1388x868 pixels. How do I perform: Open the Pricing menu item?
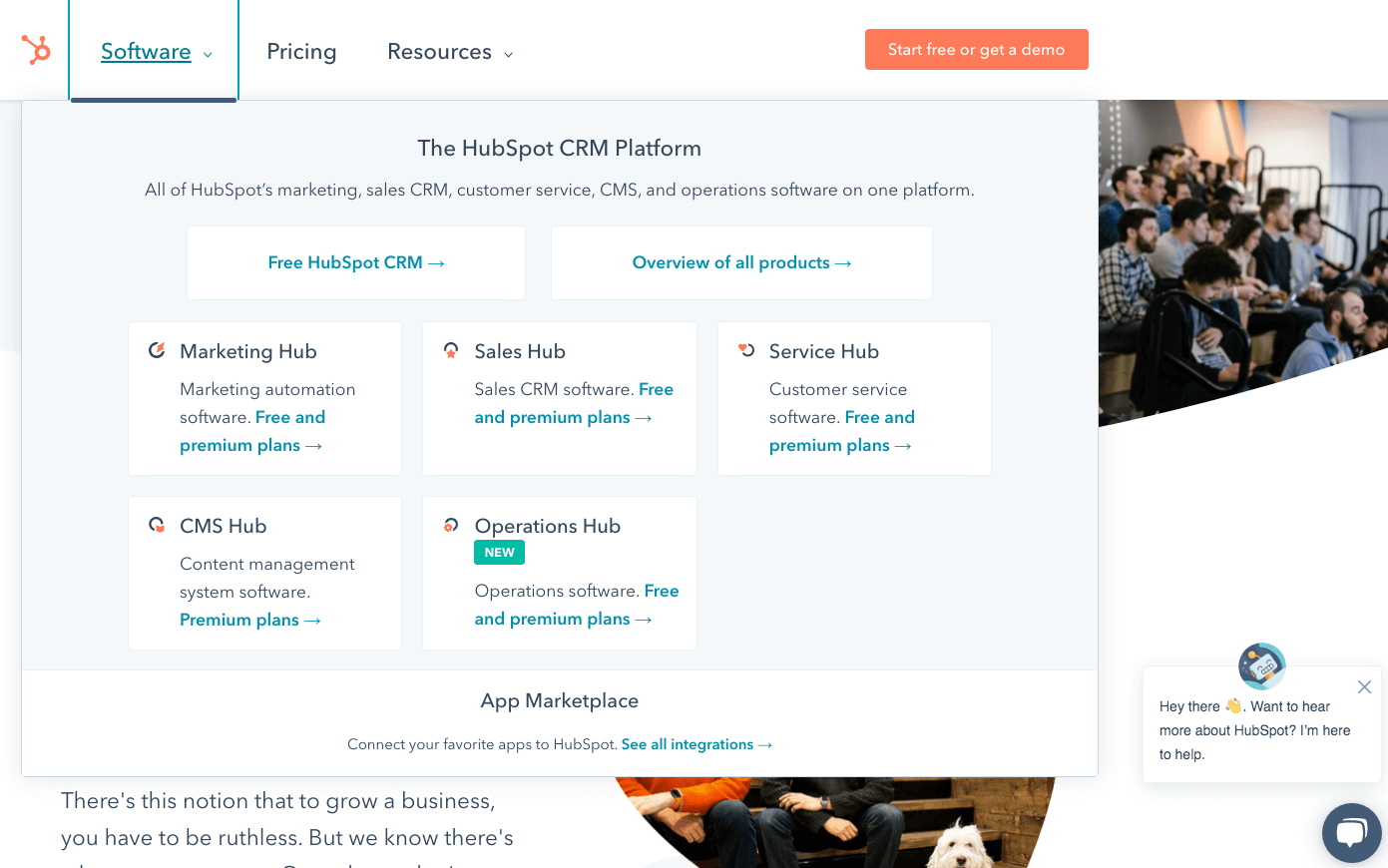click(301, 52)
